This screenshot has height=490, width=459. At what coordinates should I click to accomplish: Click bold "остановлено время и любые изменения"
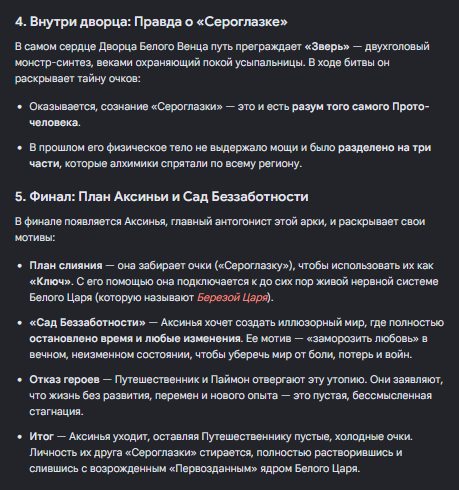[135, 339]
